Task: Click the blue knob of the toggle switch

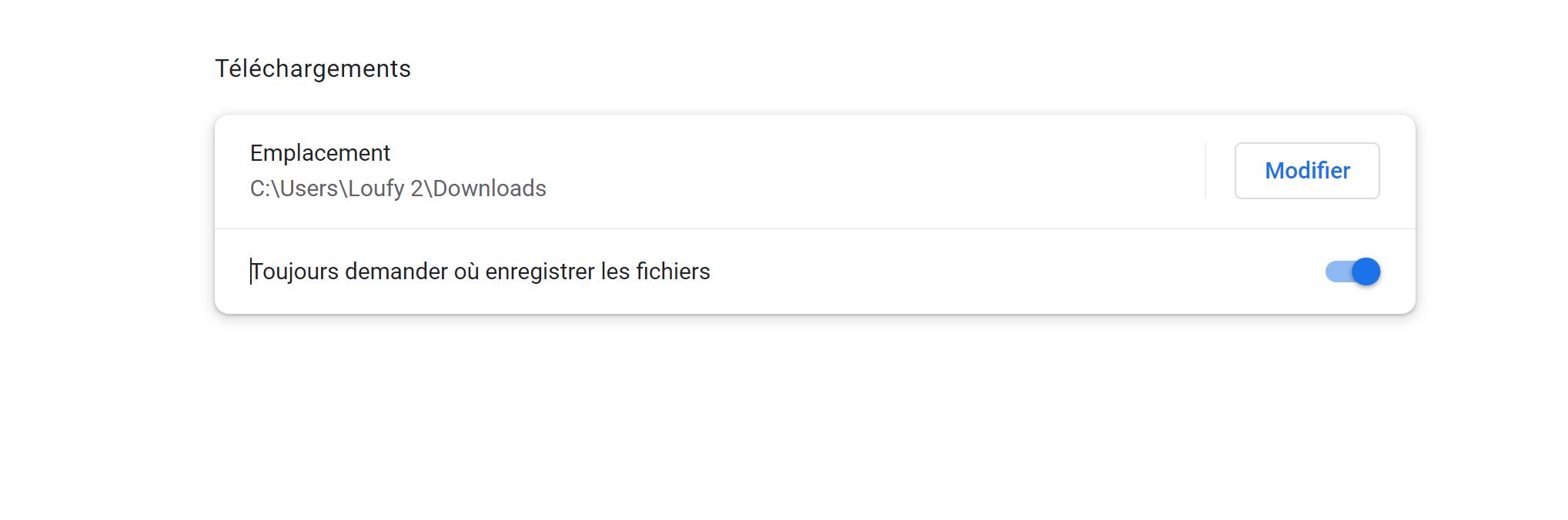Action: pyautogui.click(x=1366, y=272)
